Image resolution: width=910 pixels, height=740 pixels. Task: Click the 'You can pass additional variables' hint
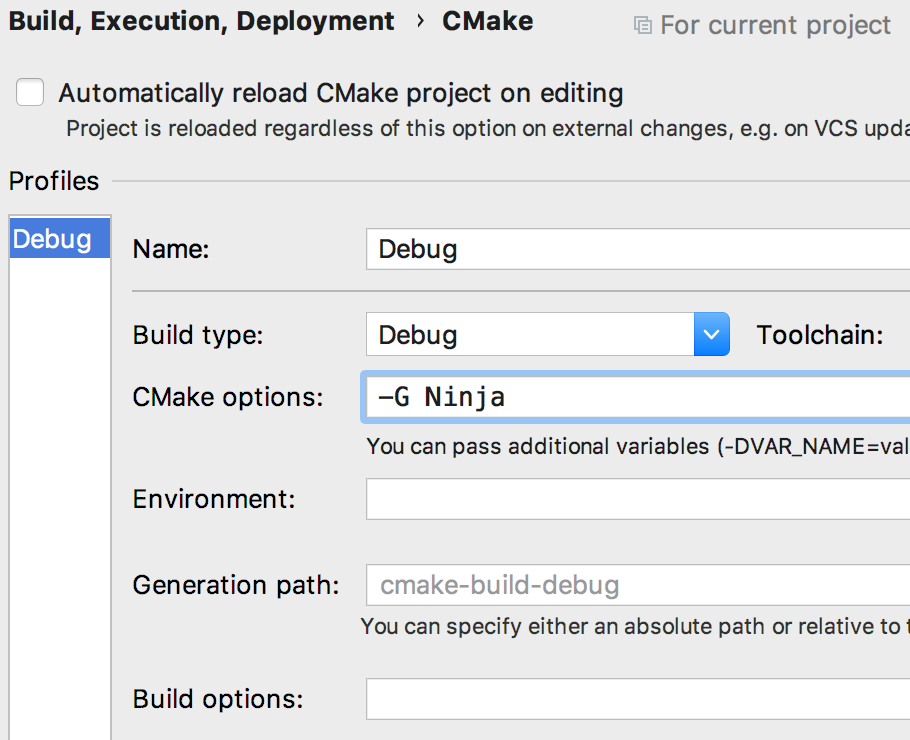[x=637, y=446]
